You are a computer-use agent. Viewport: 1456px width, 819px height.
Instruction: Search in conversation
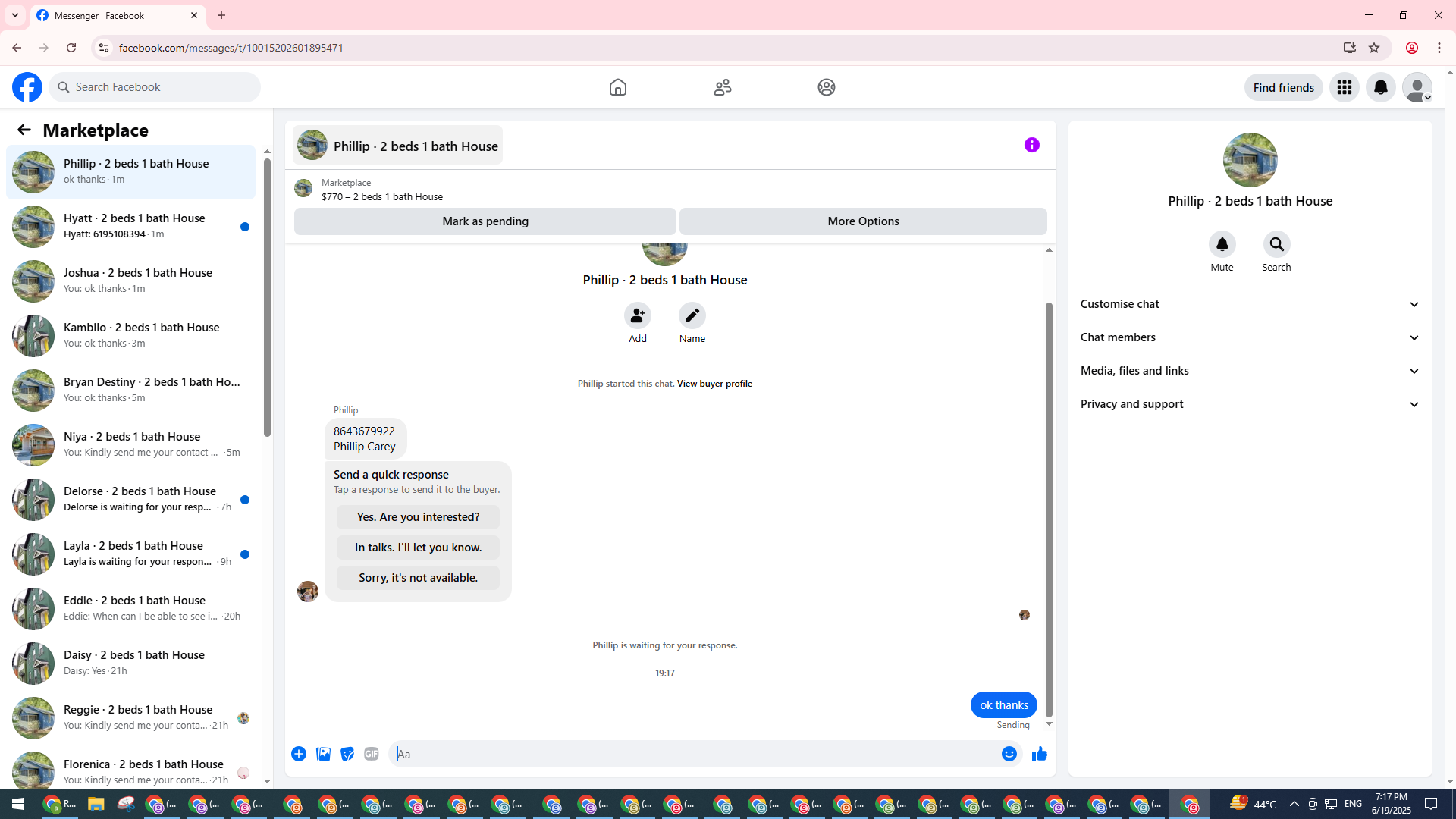1277,244
